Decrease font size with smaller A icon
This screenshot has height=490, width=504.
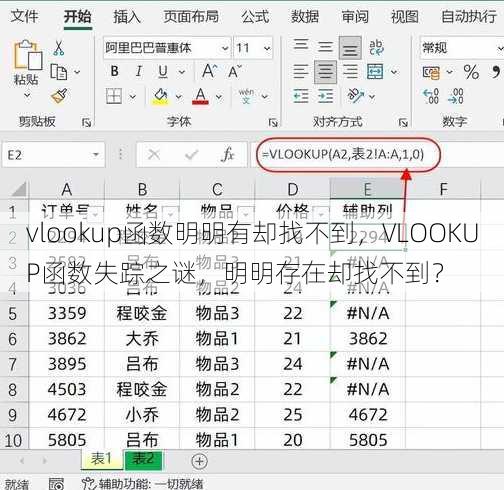(235, 71)
